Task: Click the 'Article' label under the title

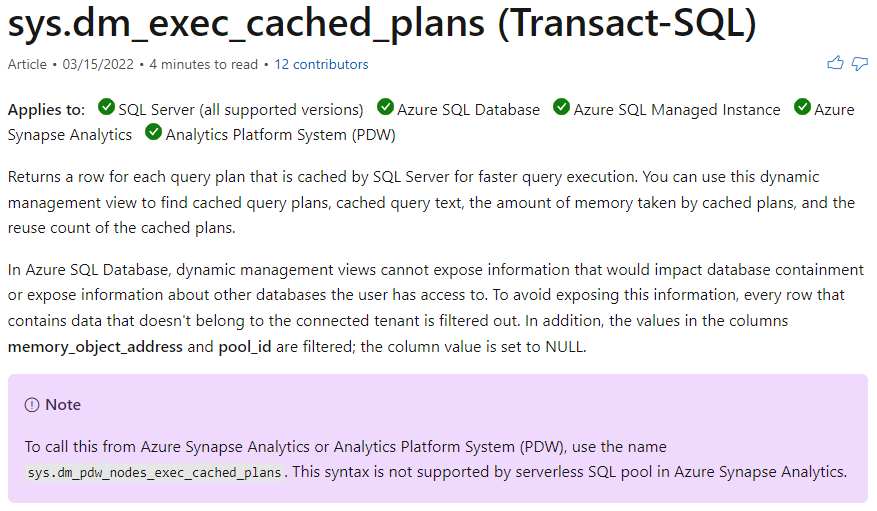Action: 27,64
